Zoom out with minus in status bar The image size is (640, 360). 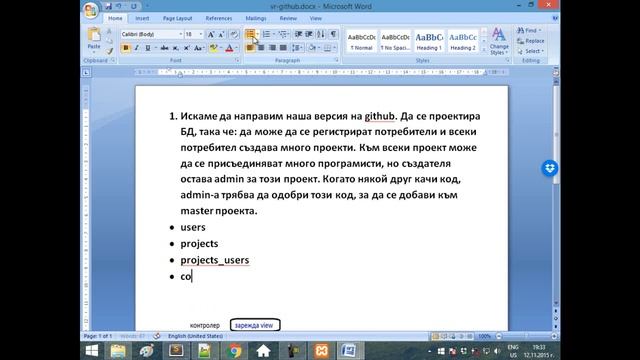499,336
